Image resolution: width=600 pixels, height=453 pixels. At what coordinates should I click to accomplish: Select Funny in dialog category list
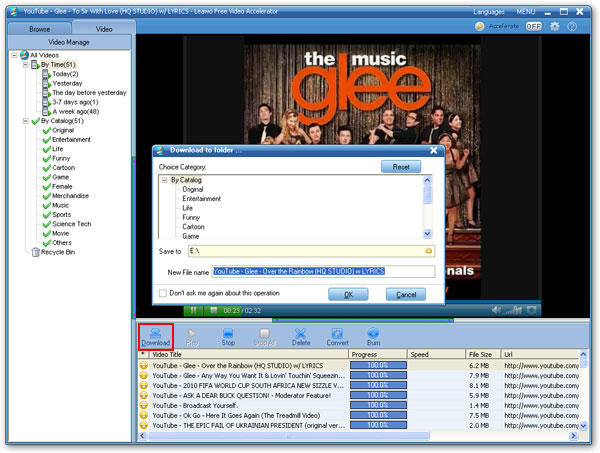tap(191, 217)
